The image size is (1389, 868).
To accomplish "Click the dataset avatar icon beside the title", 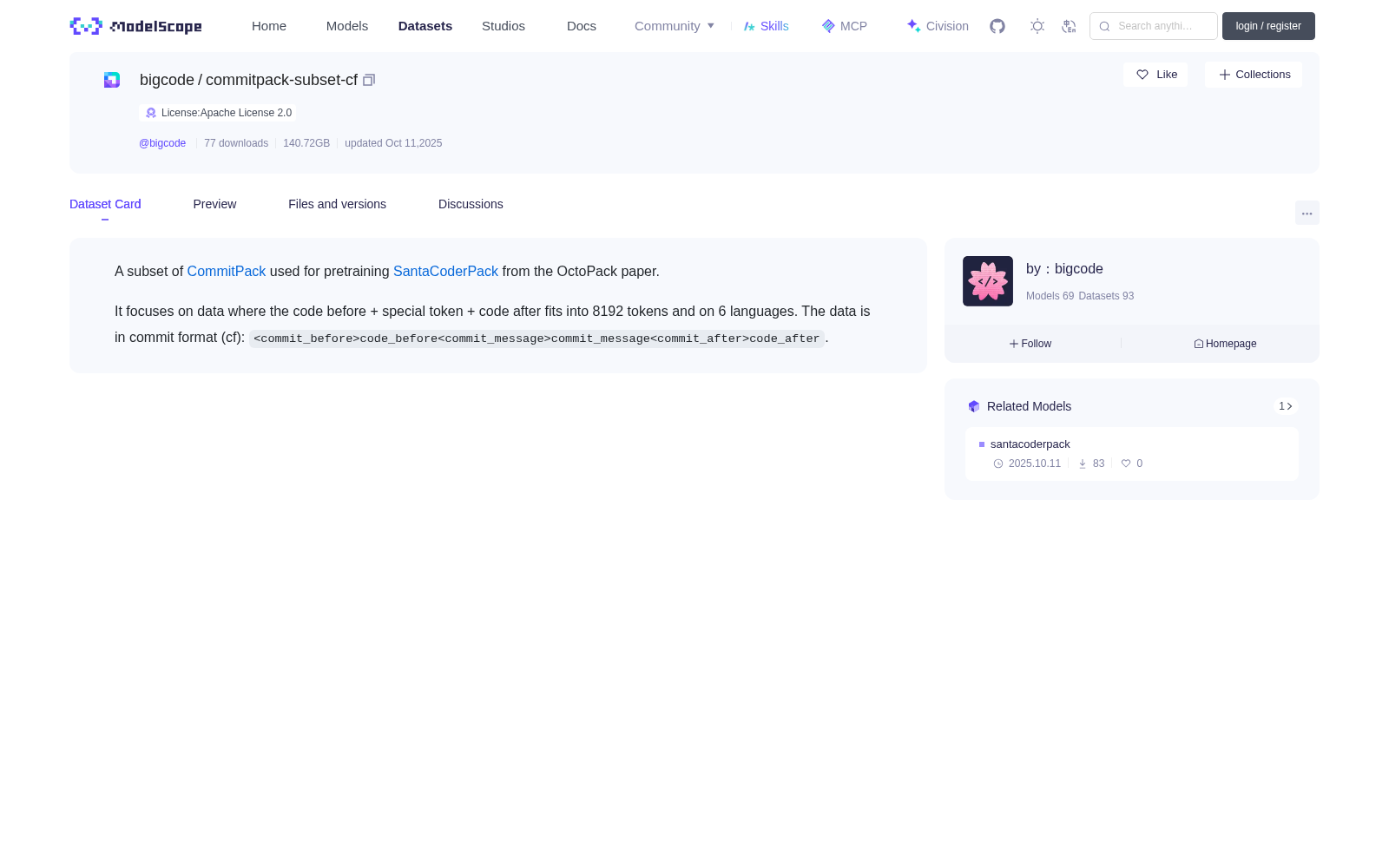I will click(112, 80).
